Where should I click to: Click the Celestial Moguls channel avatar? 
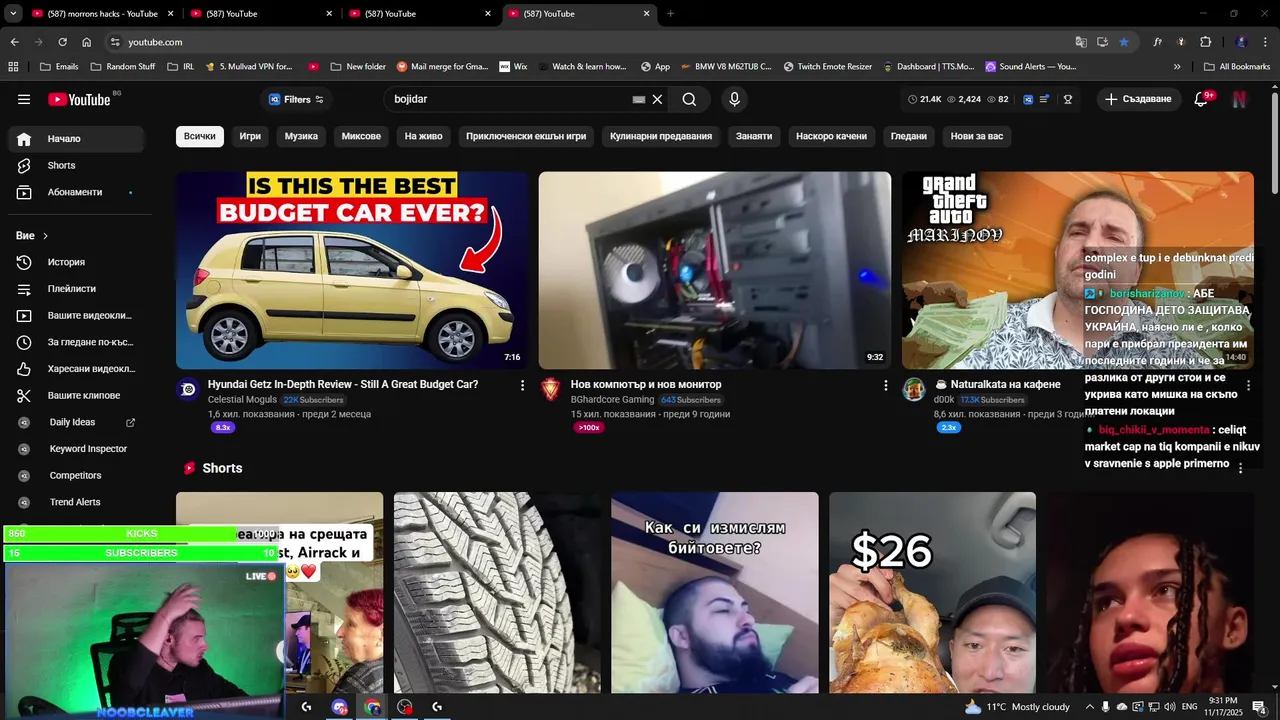(x=188, y=390)
